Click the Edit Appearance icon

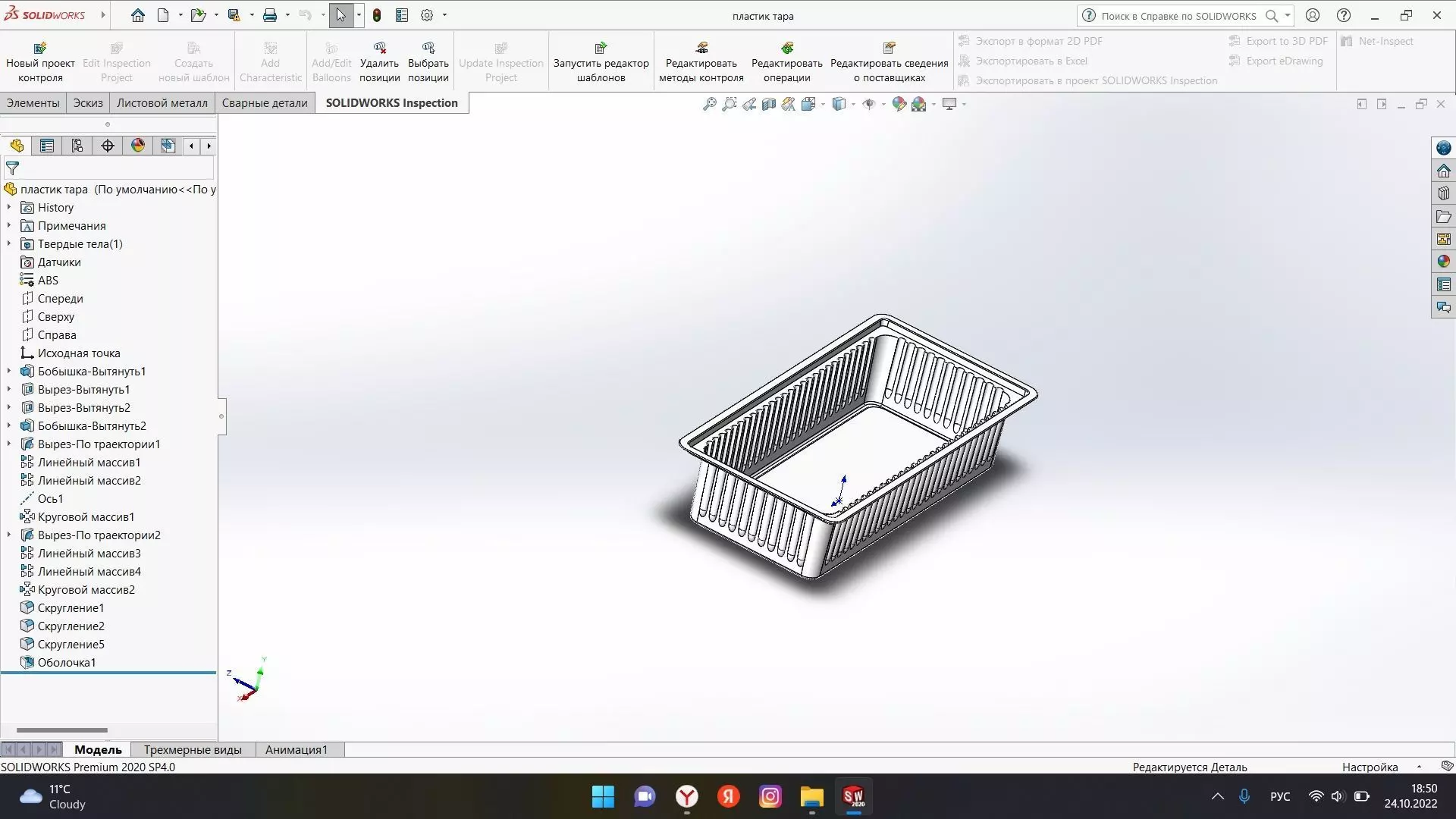pos(899,104)
